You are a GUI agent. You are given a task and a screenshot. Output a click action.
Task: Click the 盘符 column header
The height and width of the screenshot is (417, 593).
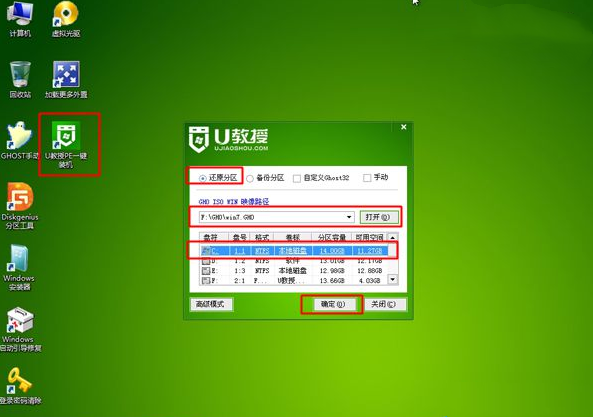pyautogui.click(x=214, y=237)
